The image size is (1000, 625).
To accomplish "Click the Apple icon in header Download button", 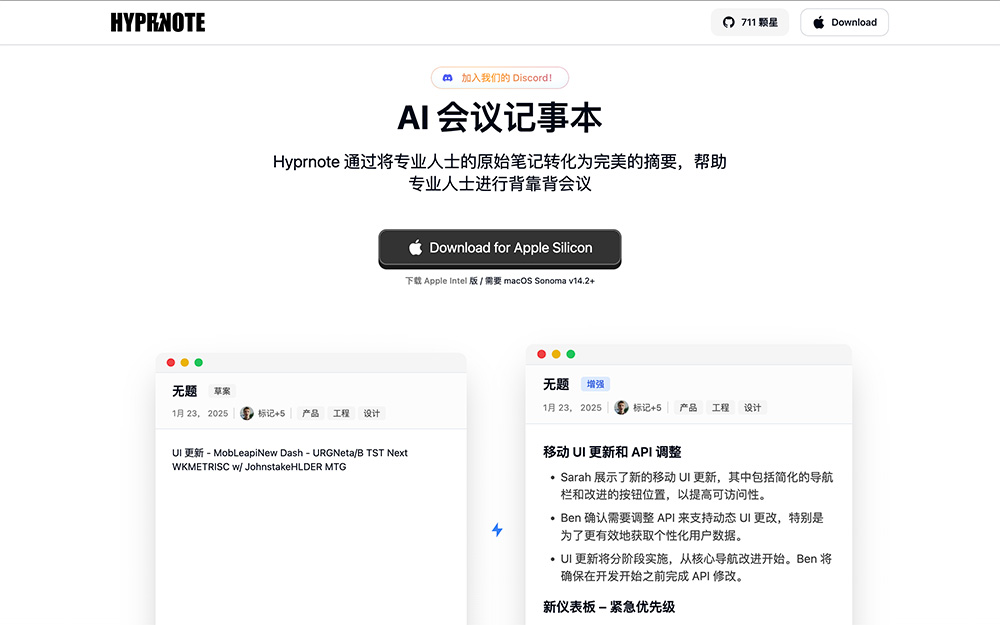I will pos(819,22).
